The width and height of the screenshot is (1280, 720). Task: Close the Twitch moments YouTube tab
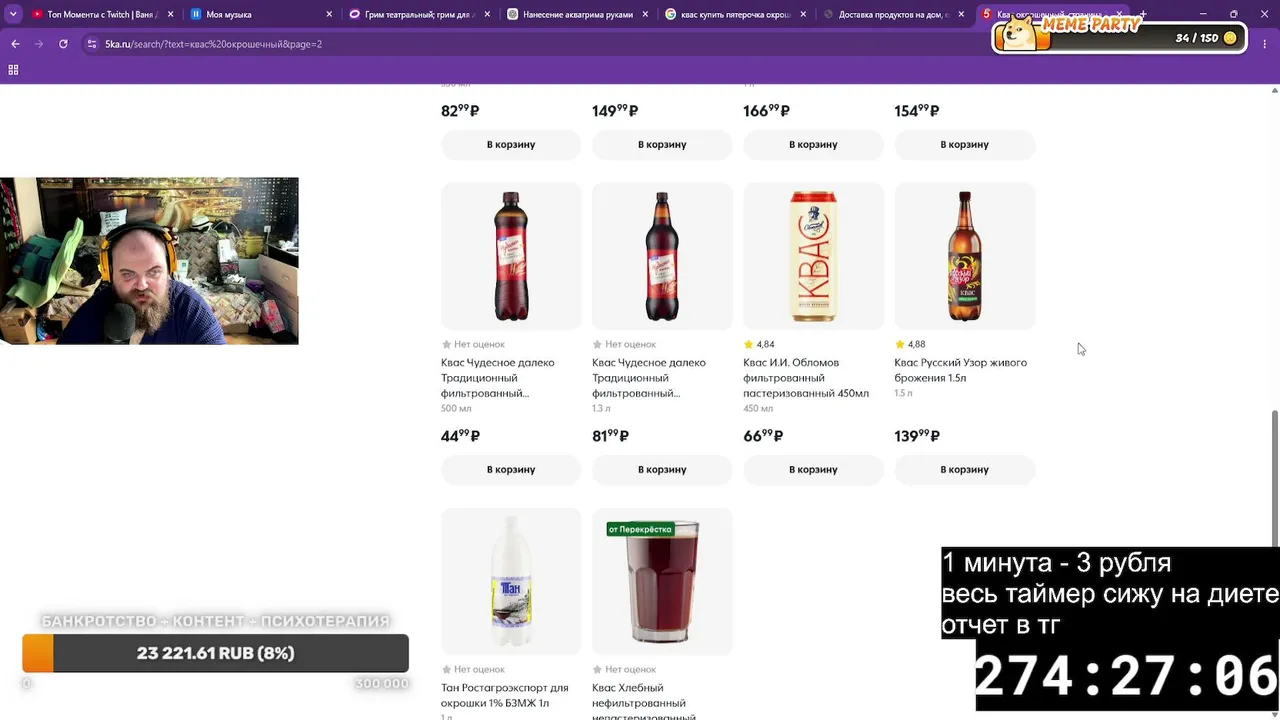click(x=171, y=14)
